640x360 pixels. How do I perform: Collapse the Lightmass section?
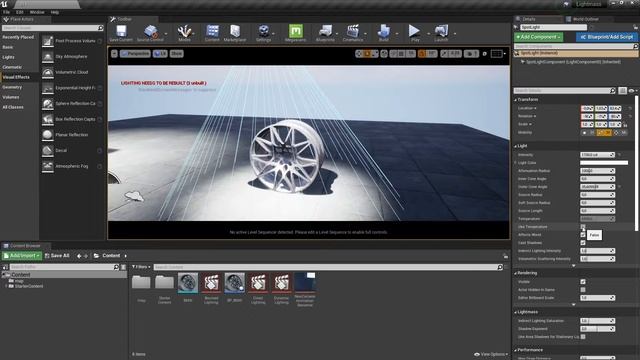pyautogui.click(x=516, y=312)
